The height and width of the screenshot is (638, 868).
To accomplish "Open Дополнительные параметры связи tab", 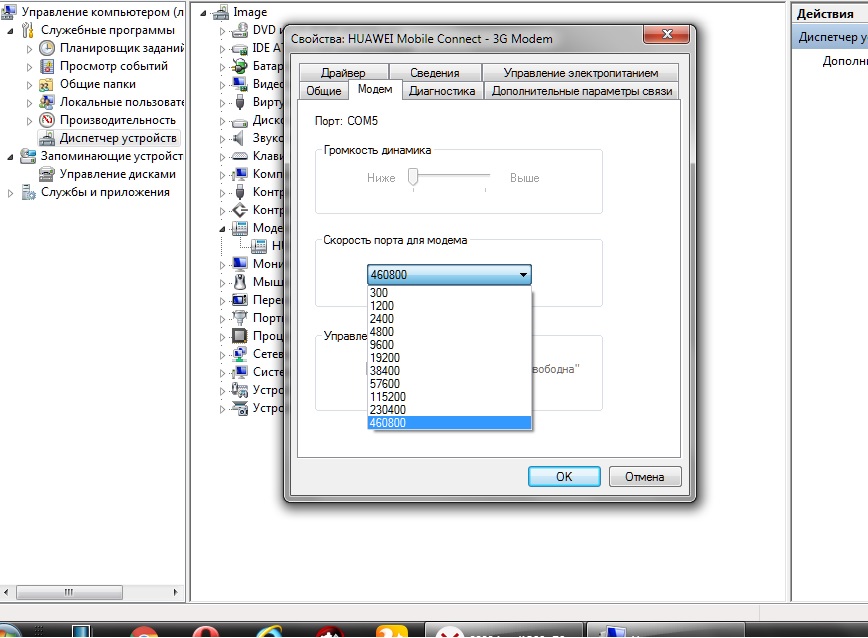I will pos(582,91).
